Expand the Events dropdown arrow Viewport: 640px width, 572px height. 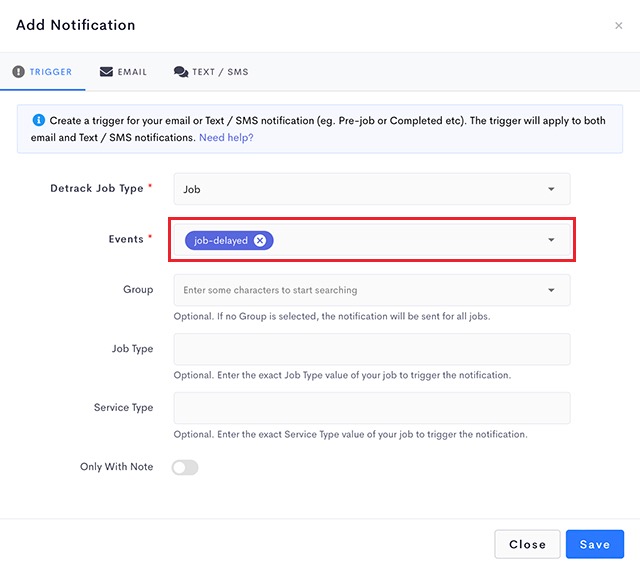(x=551, y=240)
